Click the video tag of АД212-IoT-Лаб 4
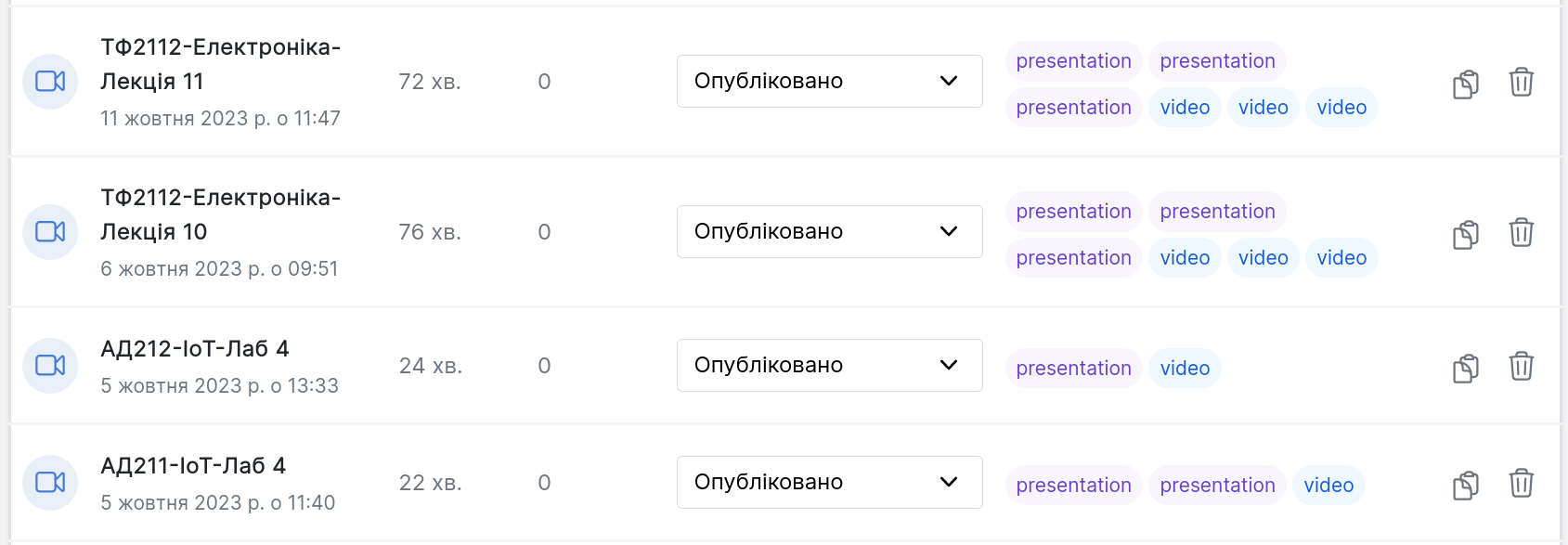Screen dimensions: 1568x545 point(1185,368)
